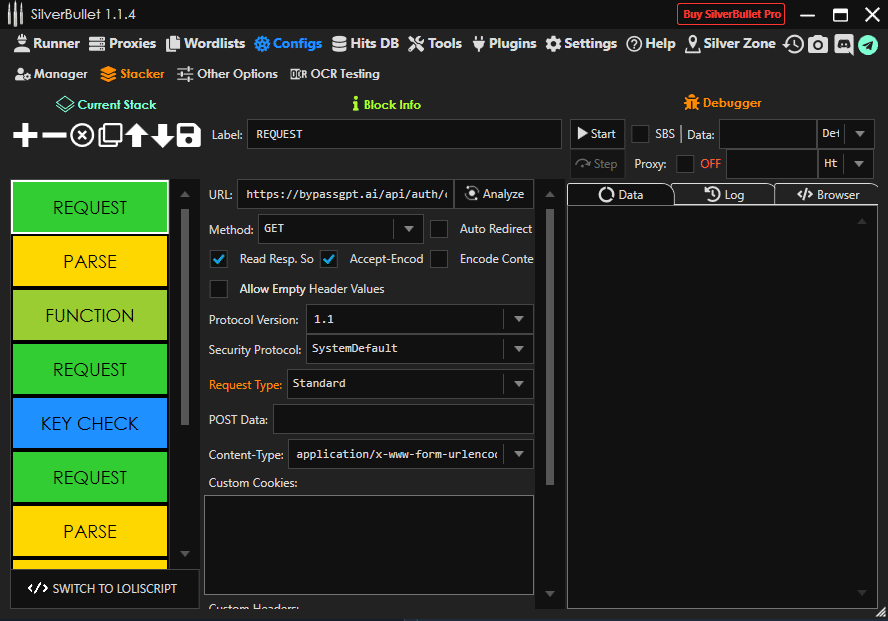Image resolution: width=888 pixels, height=621 pixels.
Task: Open the Request Type dropdown
Action: coord(410,384)
